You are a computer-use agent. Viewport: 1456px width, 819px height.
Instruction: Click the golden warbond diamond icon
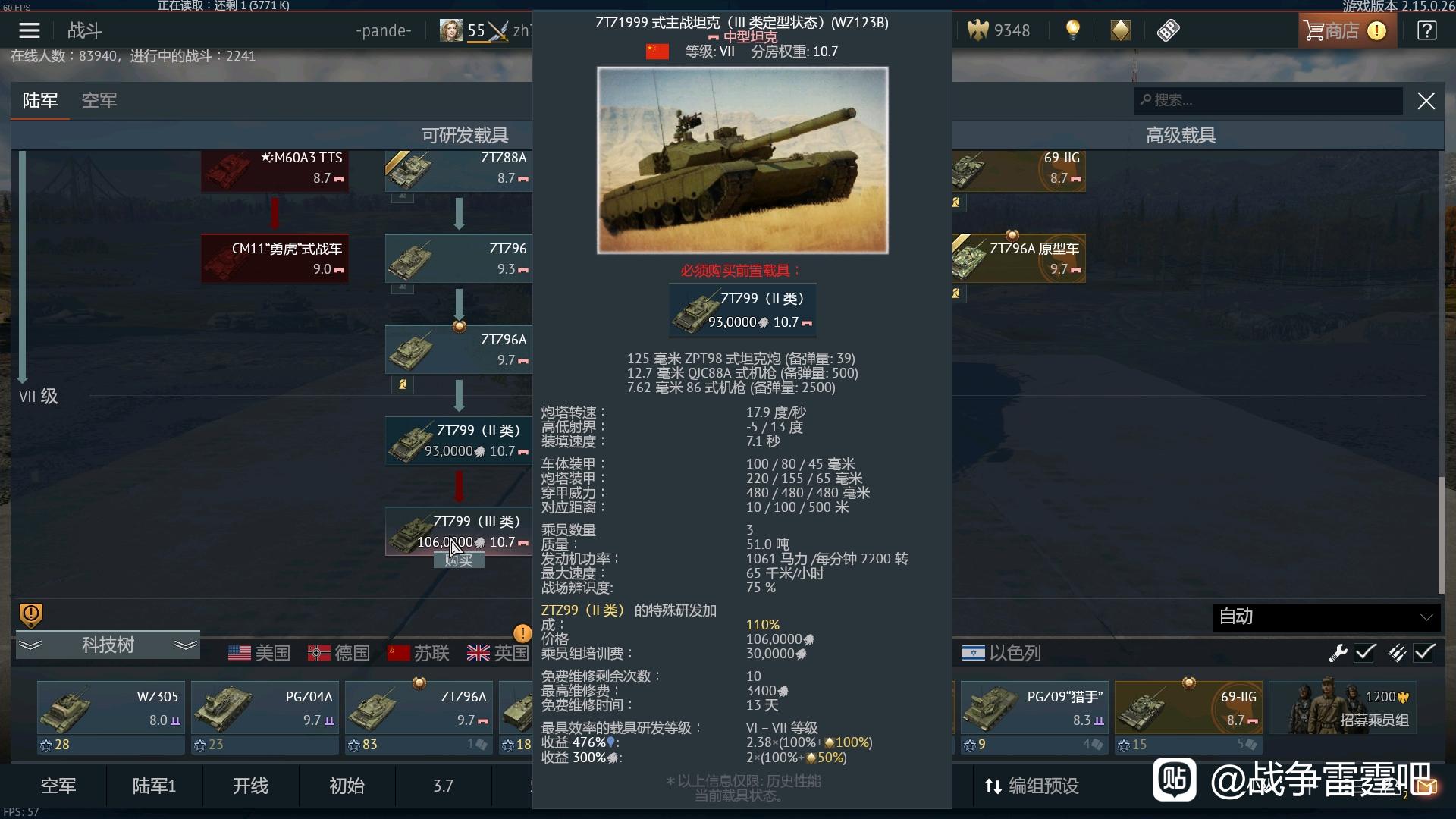tap(1120, 30)
